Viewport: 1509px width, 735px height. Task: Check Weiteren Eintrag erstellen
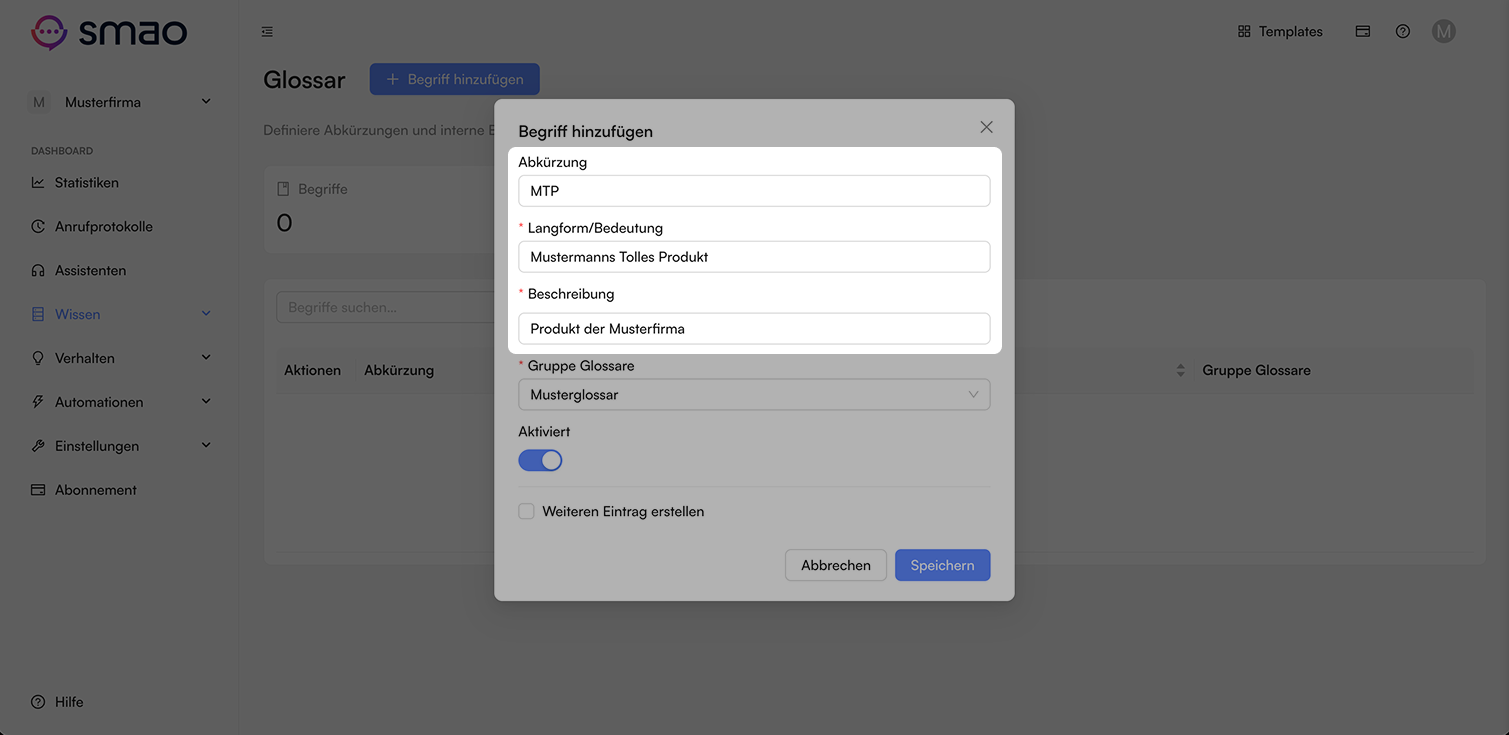(526, 512)
